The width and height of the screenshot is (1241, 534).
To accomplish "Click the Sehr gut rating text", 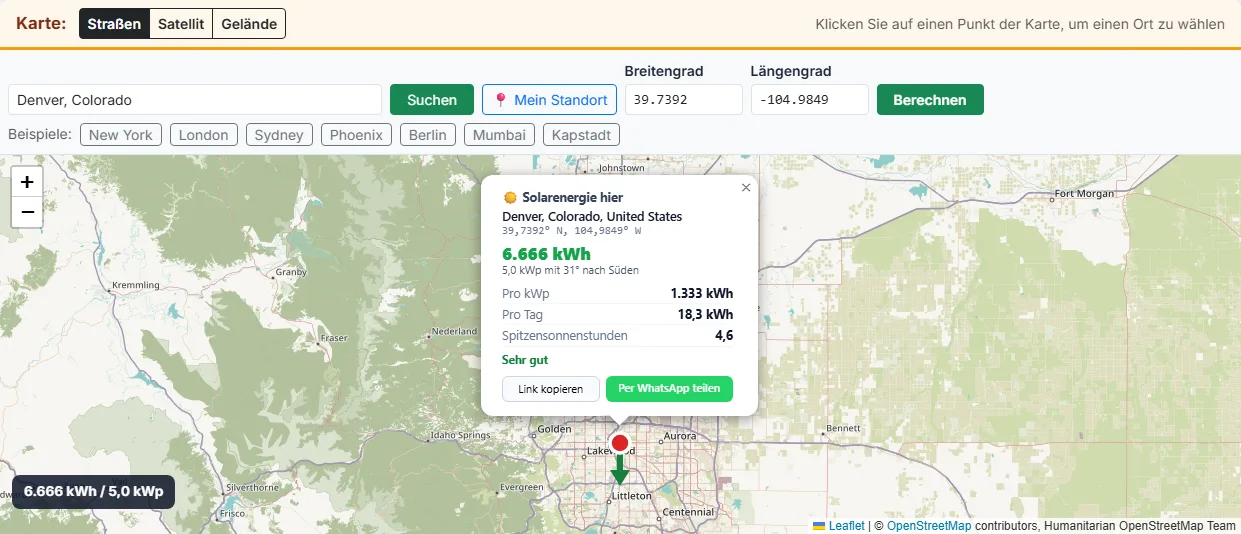I will tap(525, 360).
